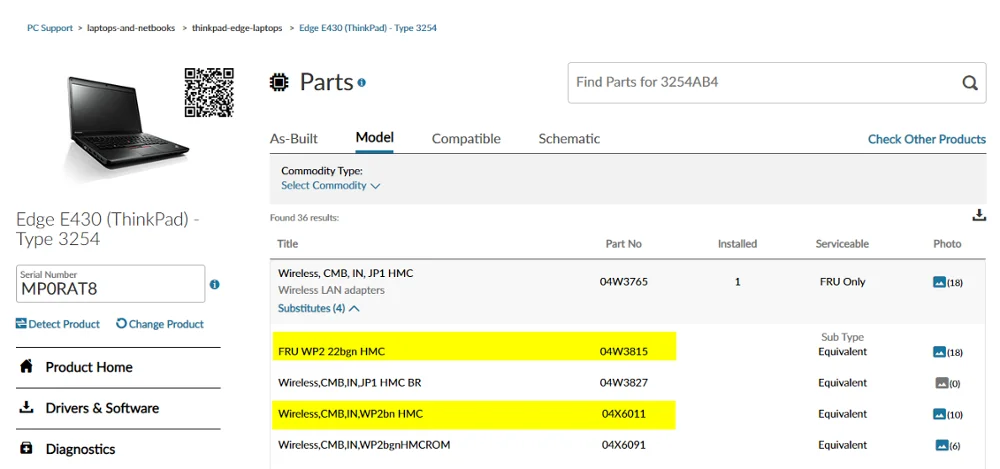Click the Drivers & Software download icon
This screenshot has width=1000, height=469.
tap(26, 407)
